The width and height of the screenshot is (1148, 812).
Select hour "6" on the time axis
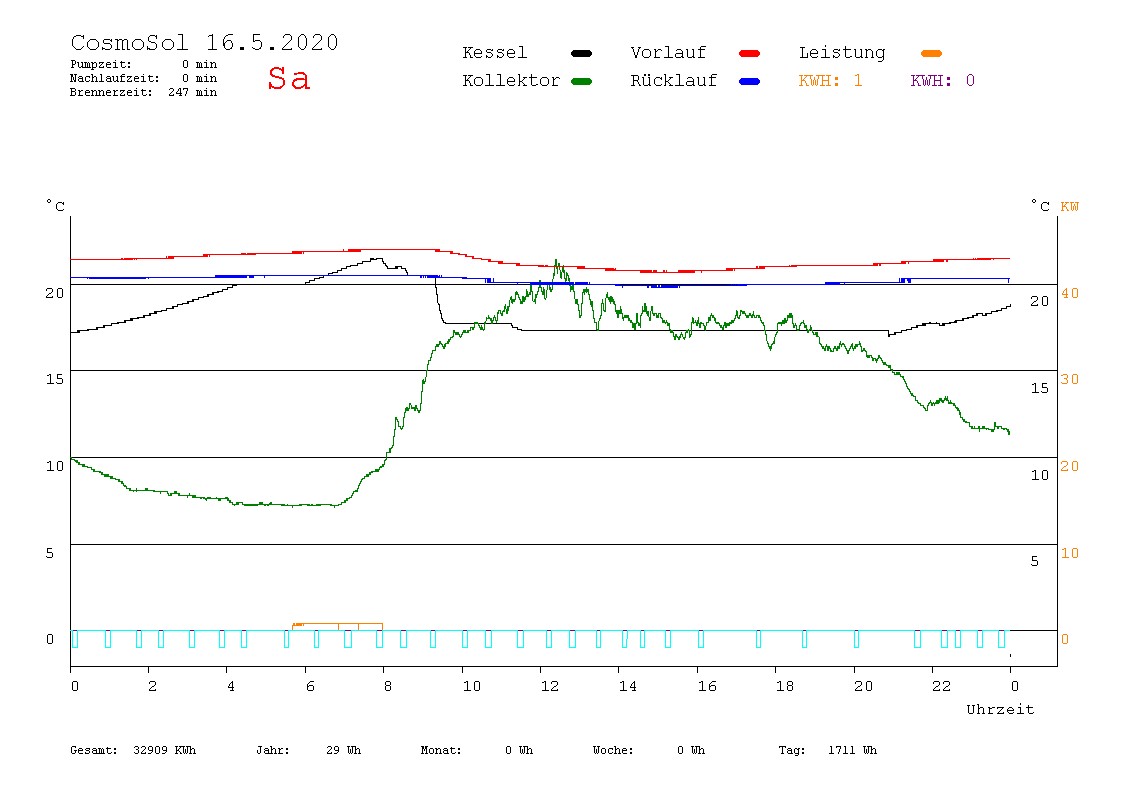[310, 686]
